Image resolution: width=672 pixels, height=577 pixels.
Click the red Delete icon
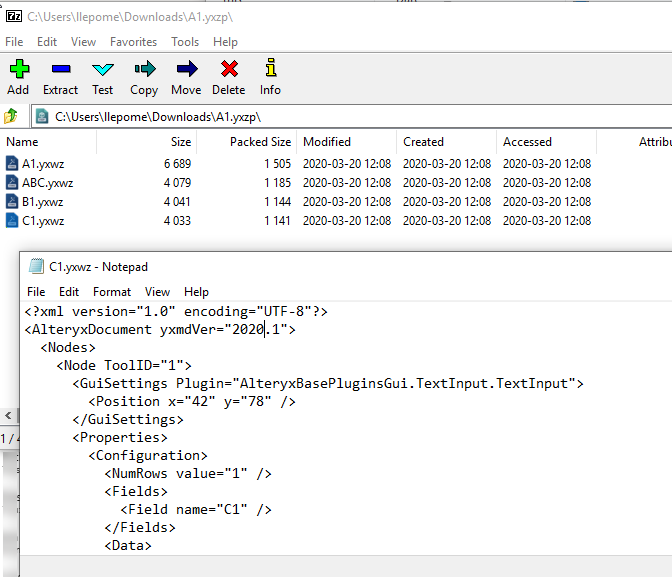pyautogui.click(x=229, y=69)
